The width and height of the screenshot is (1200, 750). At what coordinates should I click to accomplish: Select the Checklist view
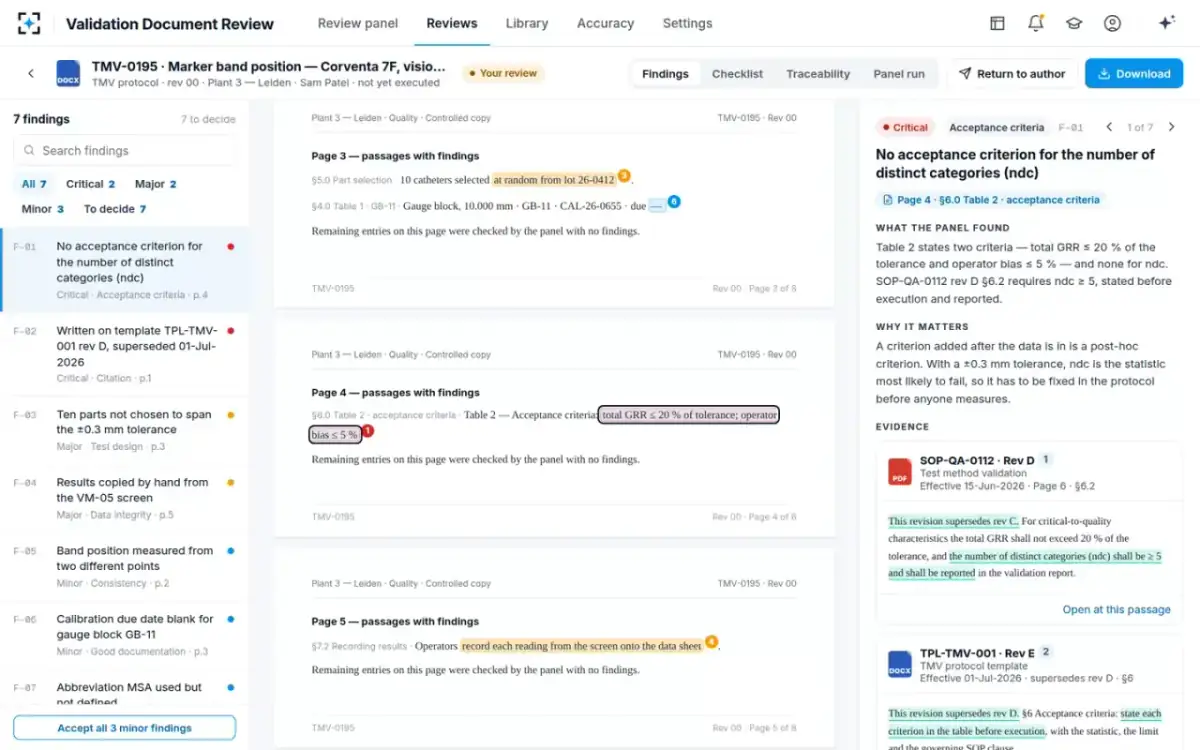coord(737,74)
